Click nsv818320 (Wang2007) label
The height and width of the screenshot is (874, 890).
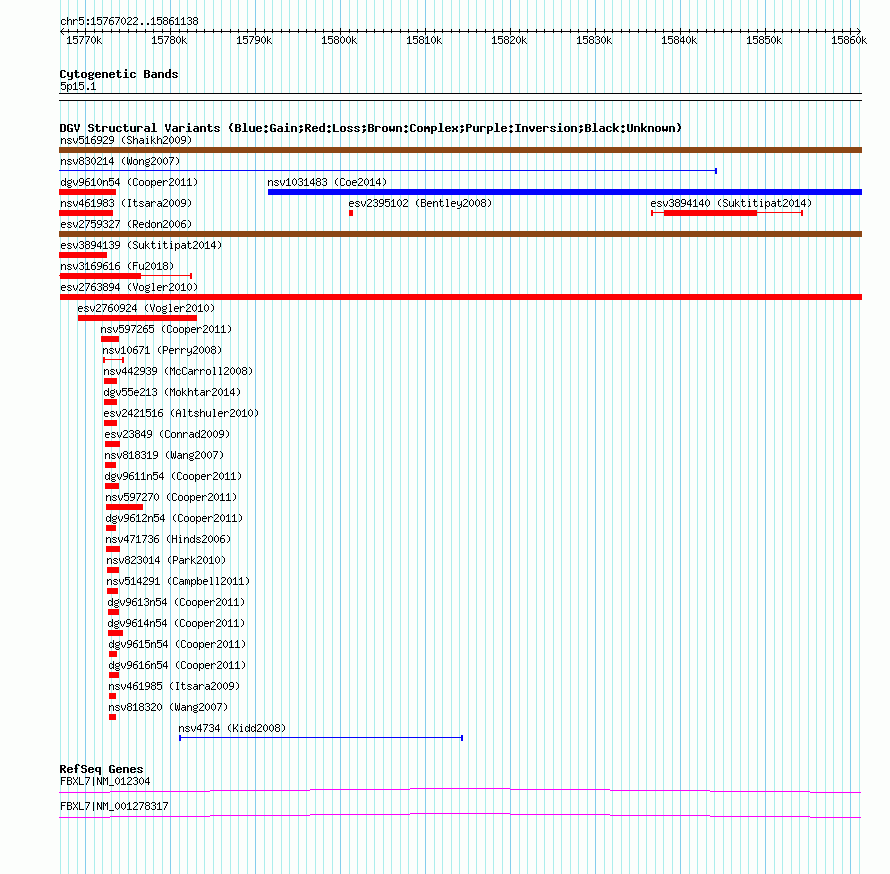coord(168,707)
